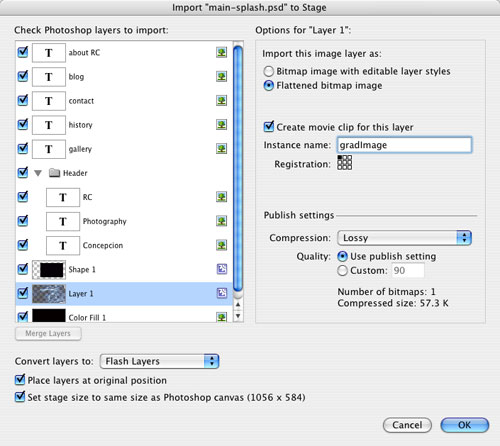The width and height of the screenshot is (500, 446).
Task: Select the gallery layer name
Action: coord(80,149)
